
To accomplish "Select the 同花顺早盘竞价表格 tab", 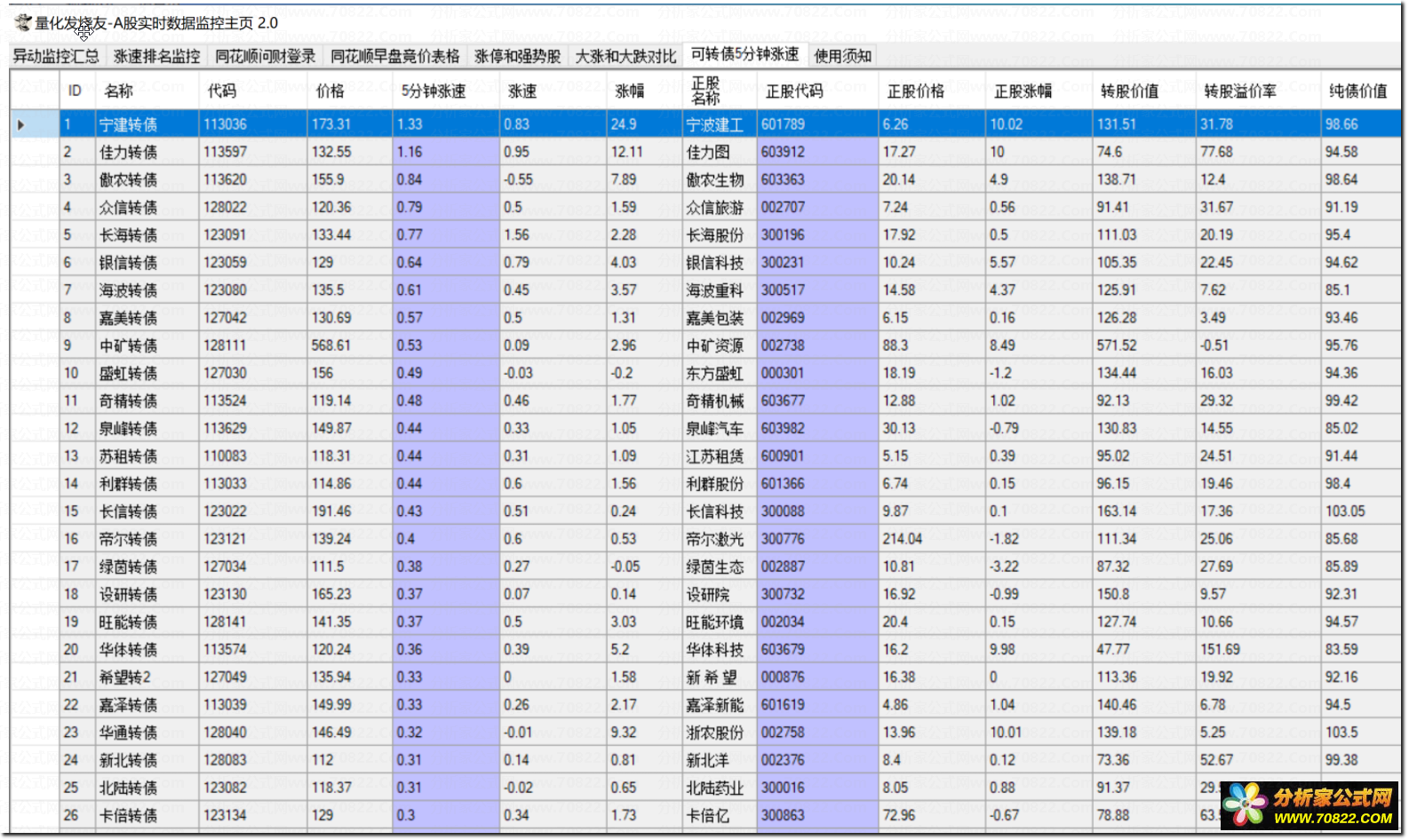I will [395, 56].
